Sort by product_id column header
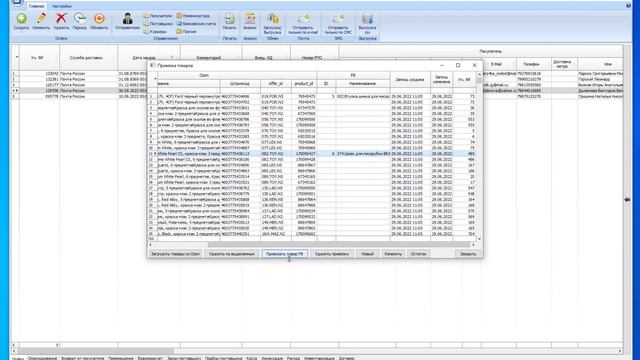The image size is (640, 360). pyautogui.click(x=304, y=84)
